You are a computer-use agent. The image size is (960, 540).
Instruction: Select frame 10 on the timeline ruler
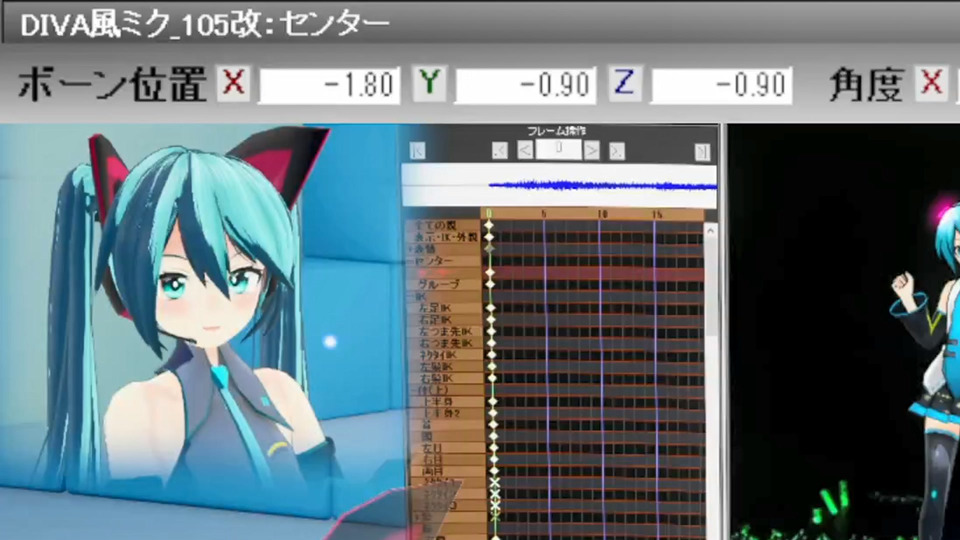602,214
